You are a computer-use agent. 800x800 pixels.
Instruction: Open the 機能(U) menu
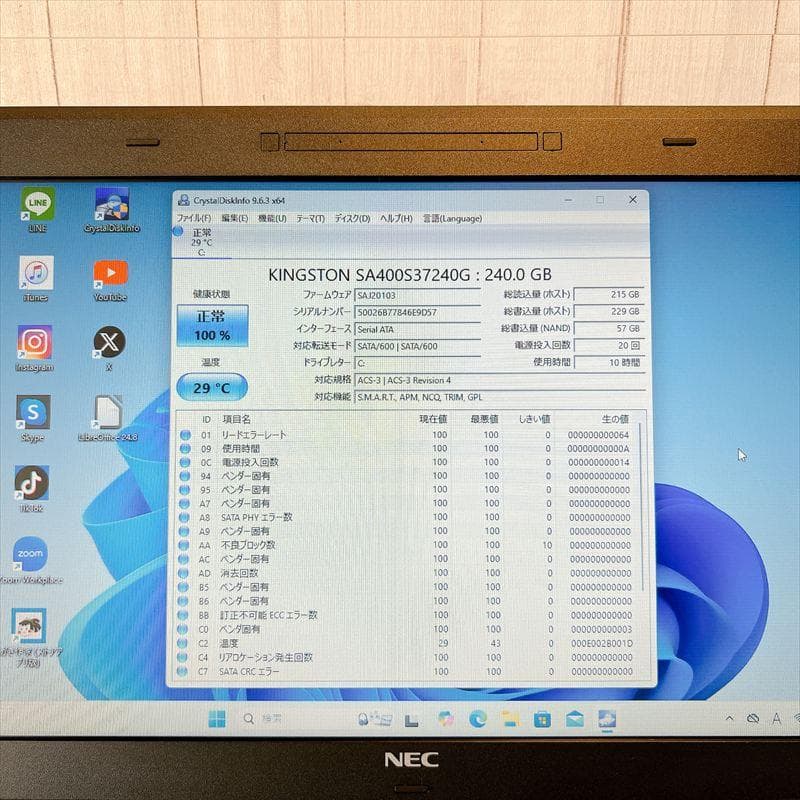click(x=272, y=218)
